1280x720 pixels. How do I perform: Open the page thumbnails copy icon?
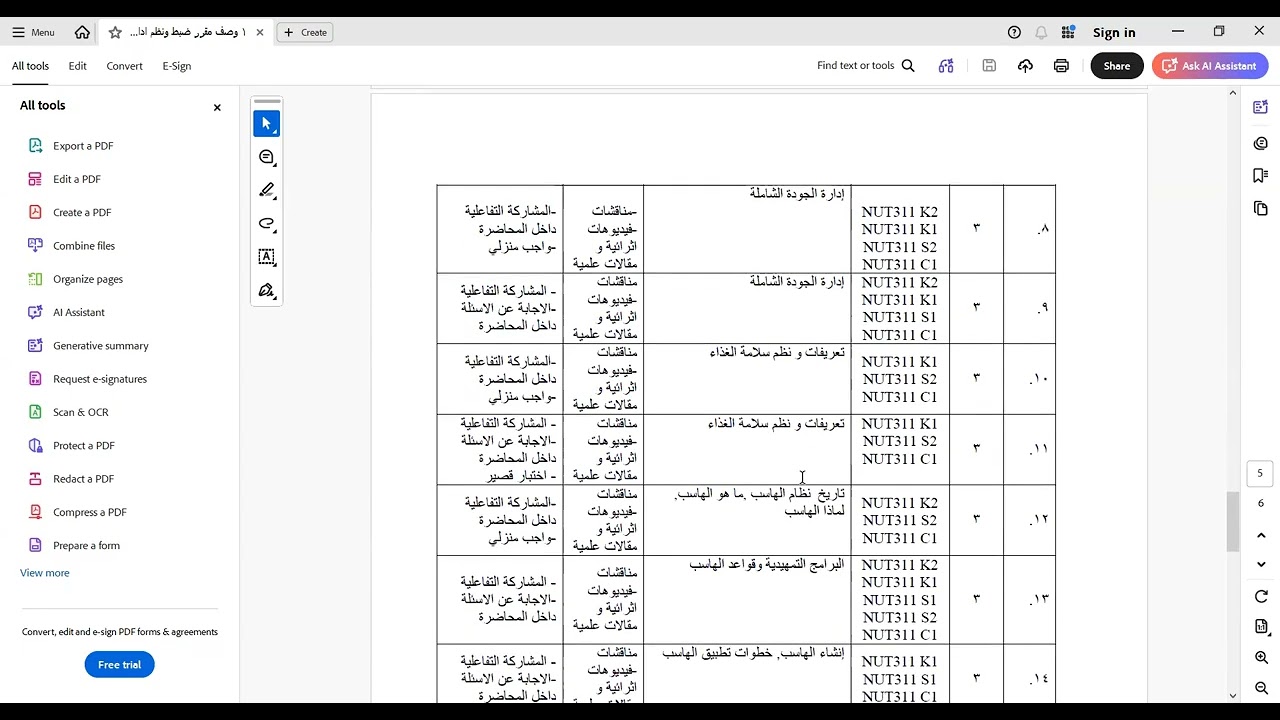[x=1260, y=208]
